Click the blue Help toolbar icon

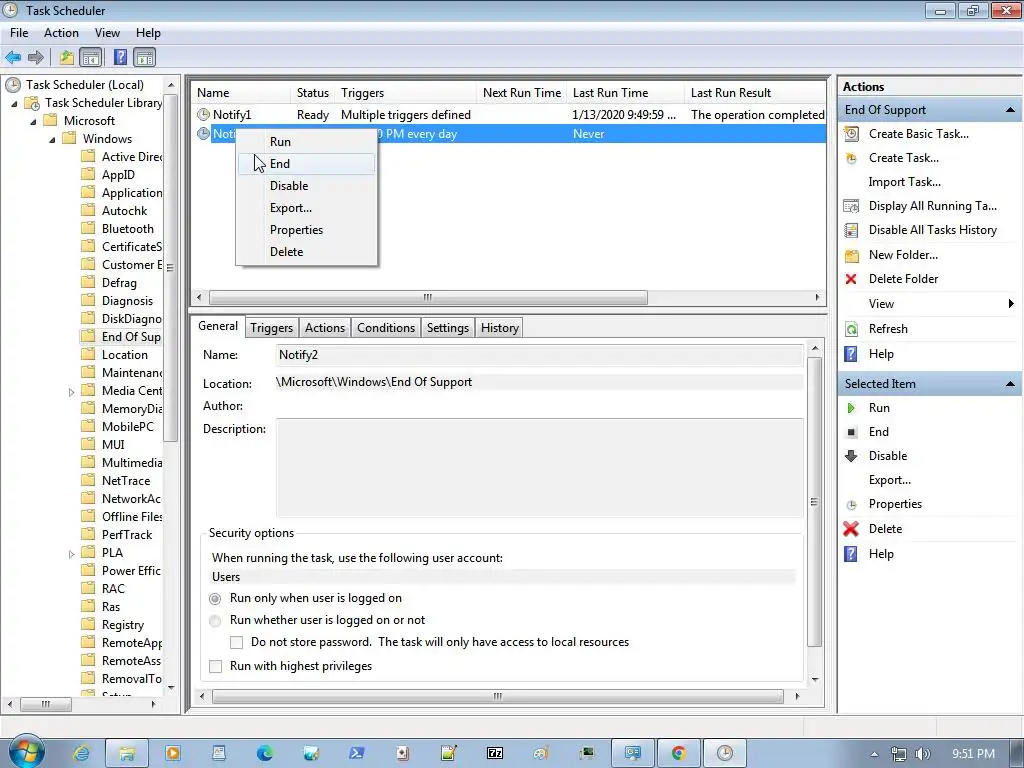pos(120,57)
